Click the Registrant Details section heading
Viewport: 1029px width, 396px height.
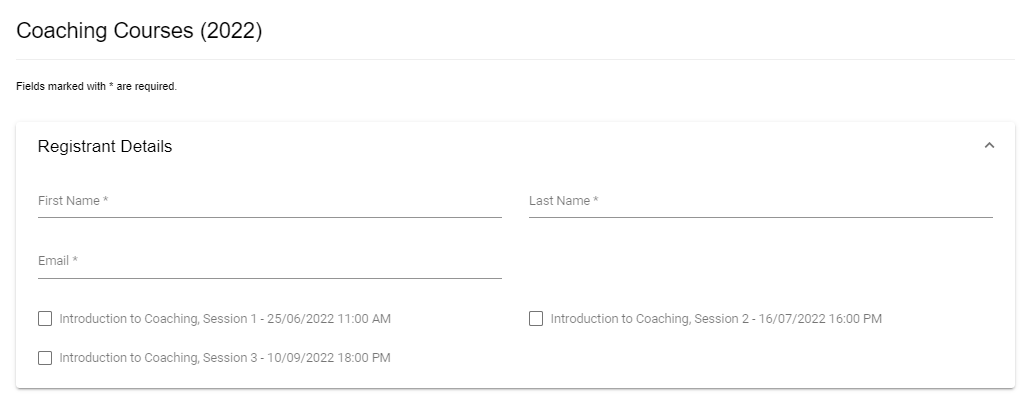[105, 146]
